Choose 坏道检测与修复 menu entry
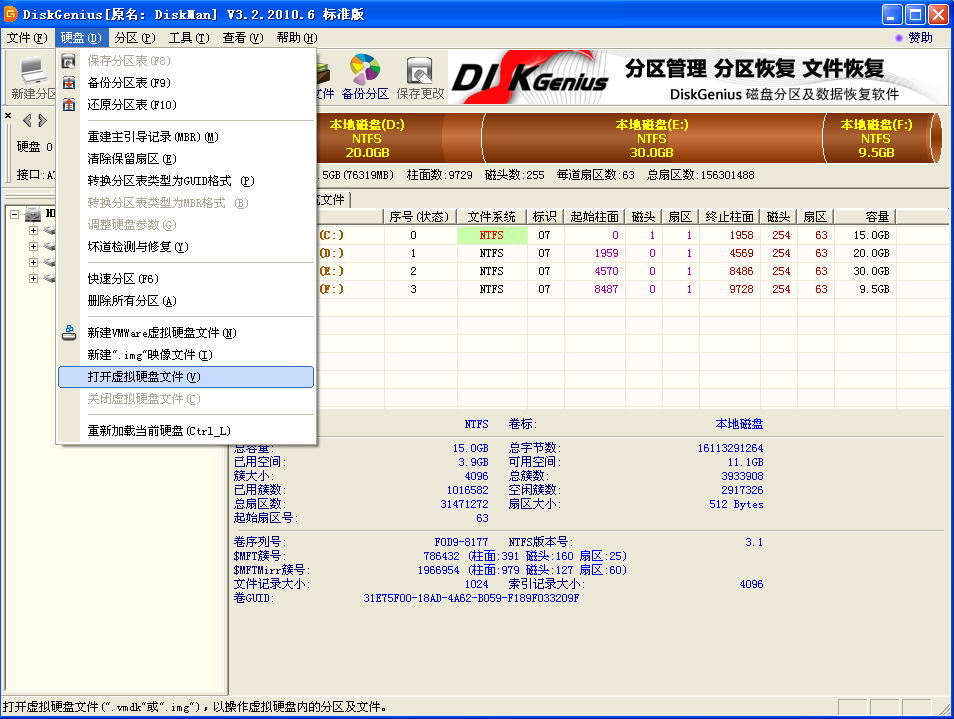This screenshot has width=954, height=719. point(186,246)
